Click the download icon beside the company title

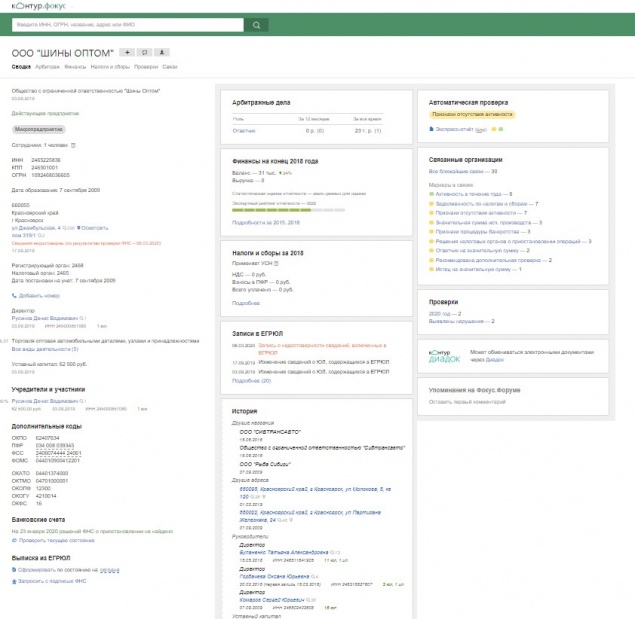click(x=162, y=52)
